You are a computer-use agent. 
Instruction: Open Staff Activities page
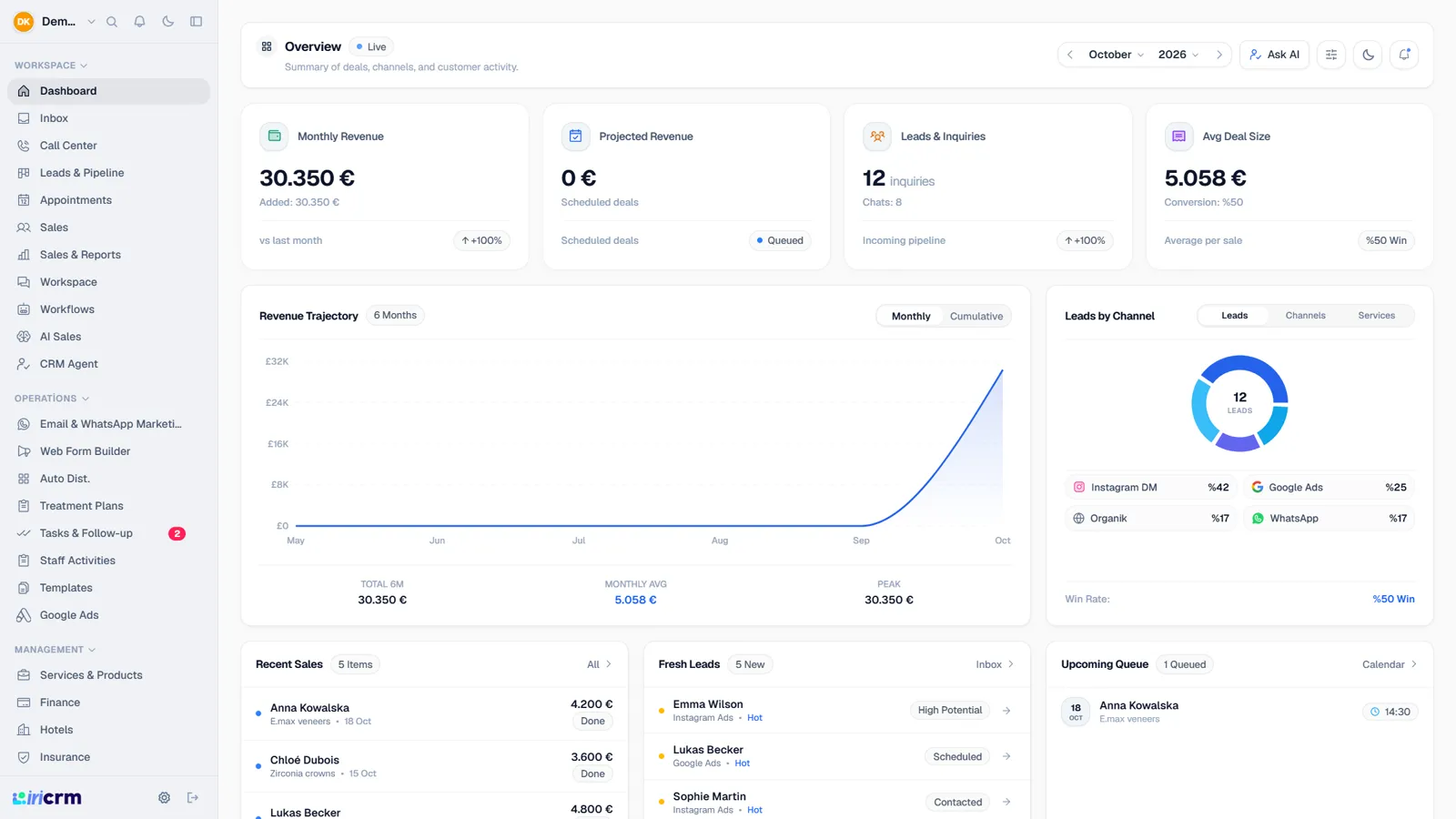coord(108,561)
